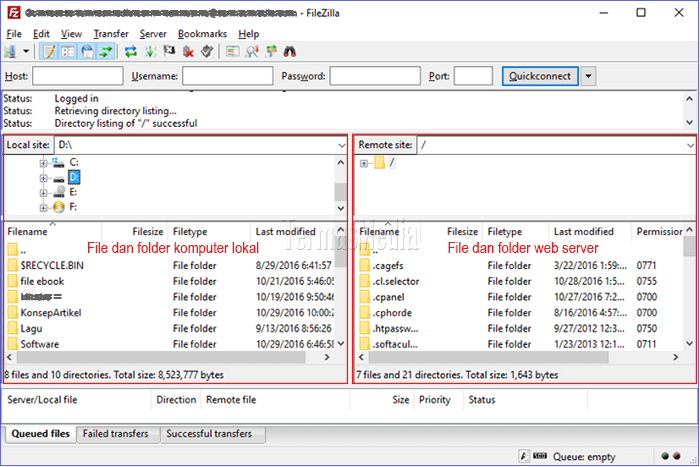700x467 pixels.
Task: Open Quickconnect history dropdown arrow
Action: pos(588,76)
